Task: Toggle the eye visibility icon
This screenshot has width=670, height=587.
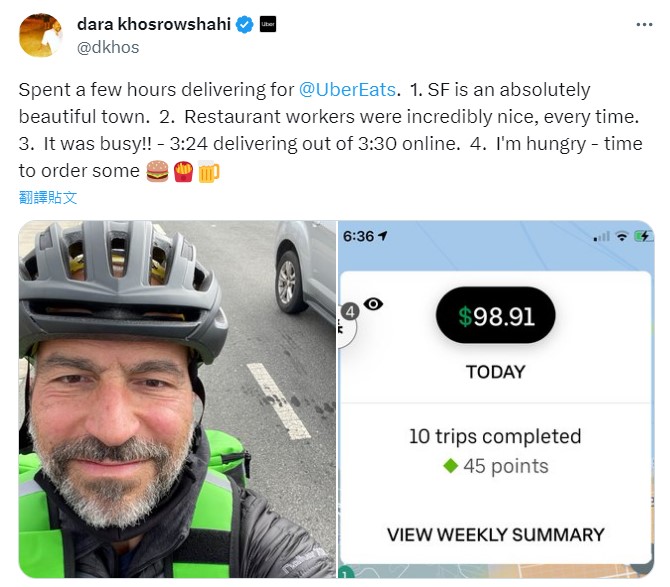Action: (373, 304)
